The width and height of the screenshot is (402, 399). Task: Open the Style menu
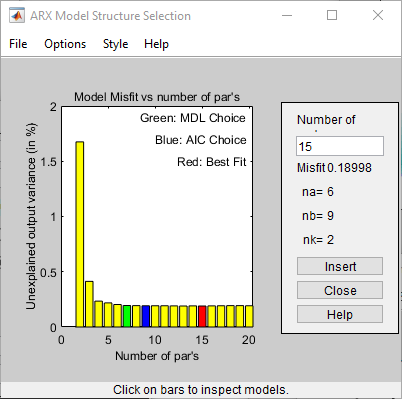(x=115, y=44)
